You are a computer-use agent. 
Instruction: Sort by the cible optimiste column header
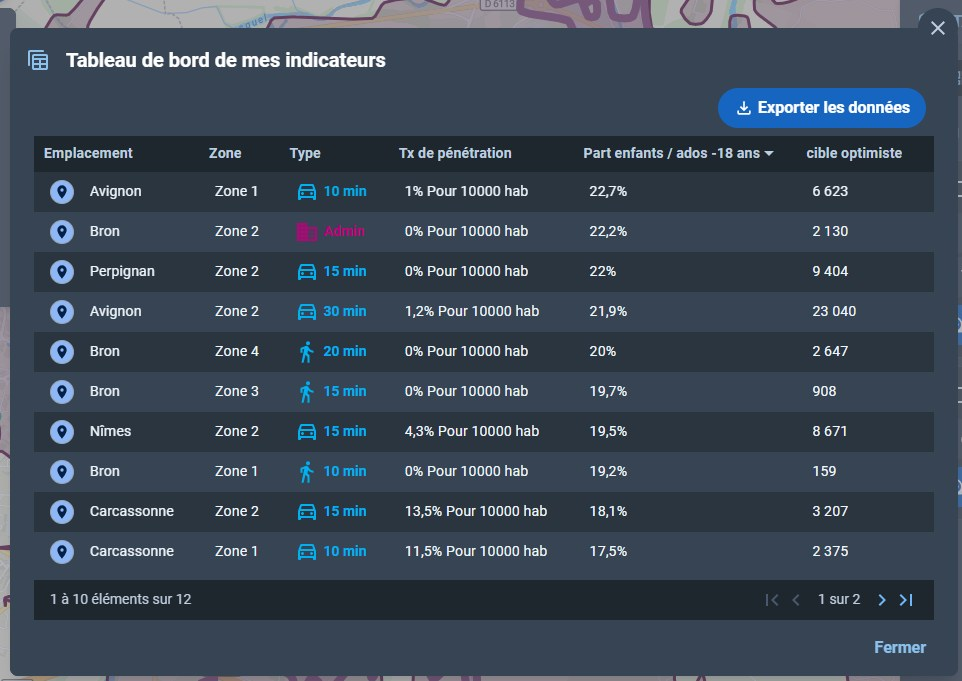854,153
